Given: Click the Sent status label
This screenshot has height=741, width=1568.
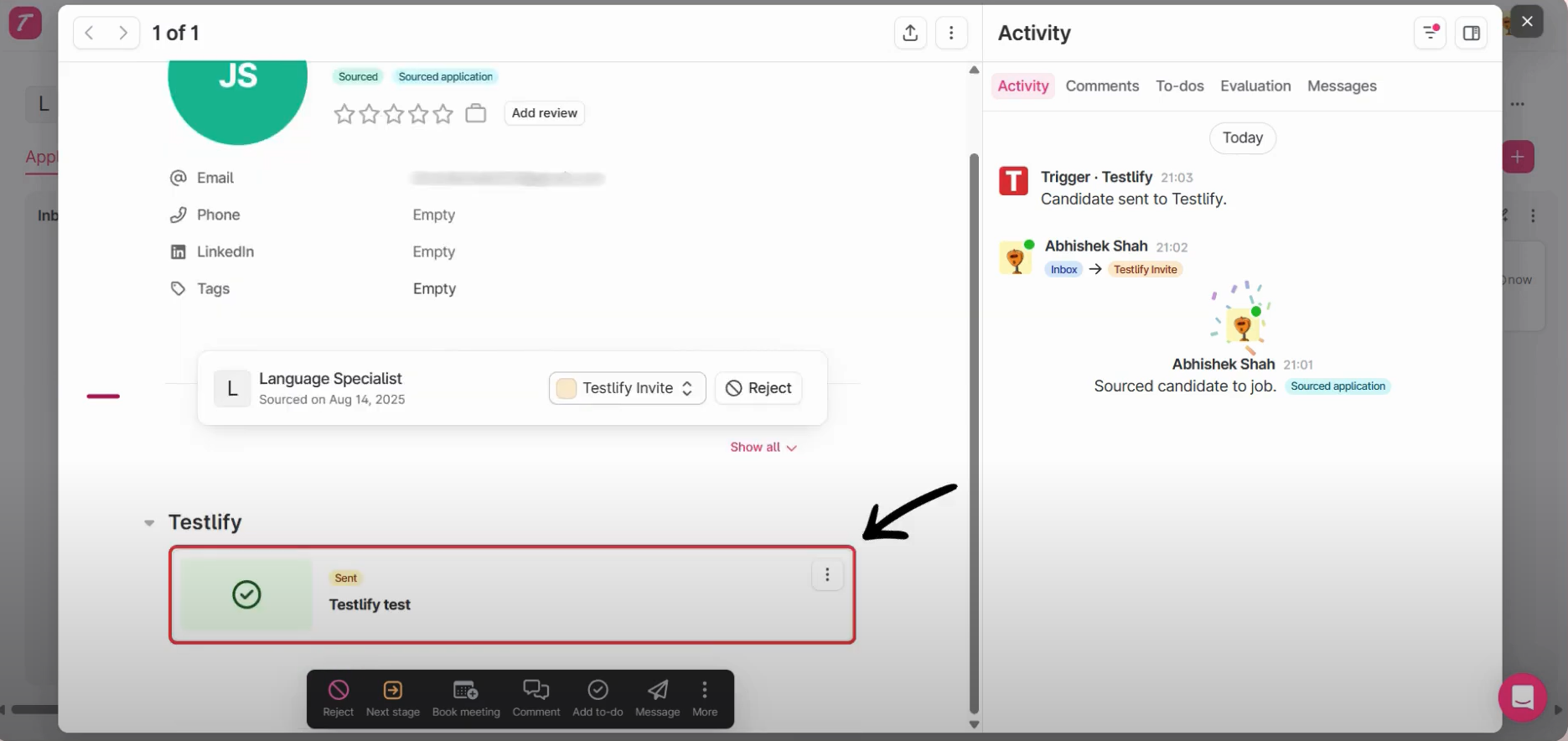Looking at the screenshot, I should [345, 578].
